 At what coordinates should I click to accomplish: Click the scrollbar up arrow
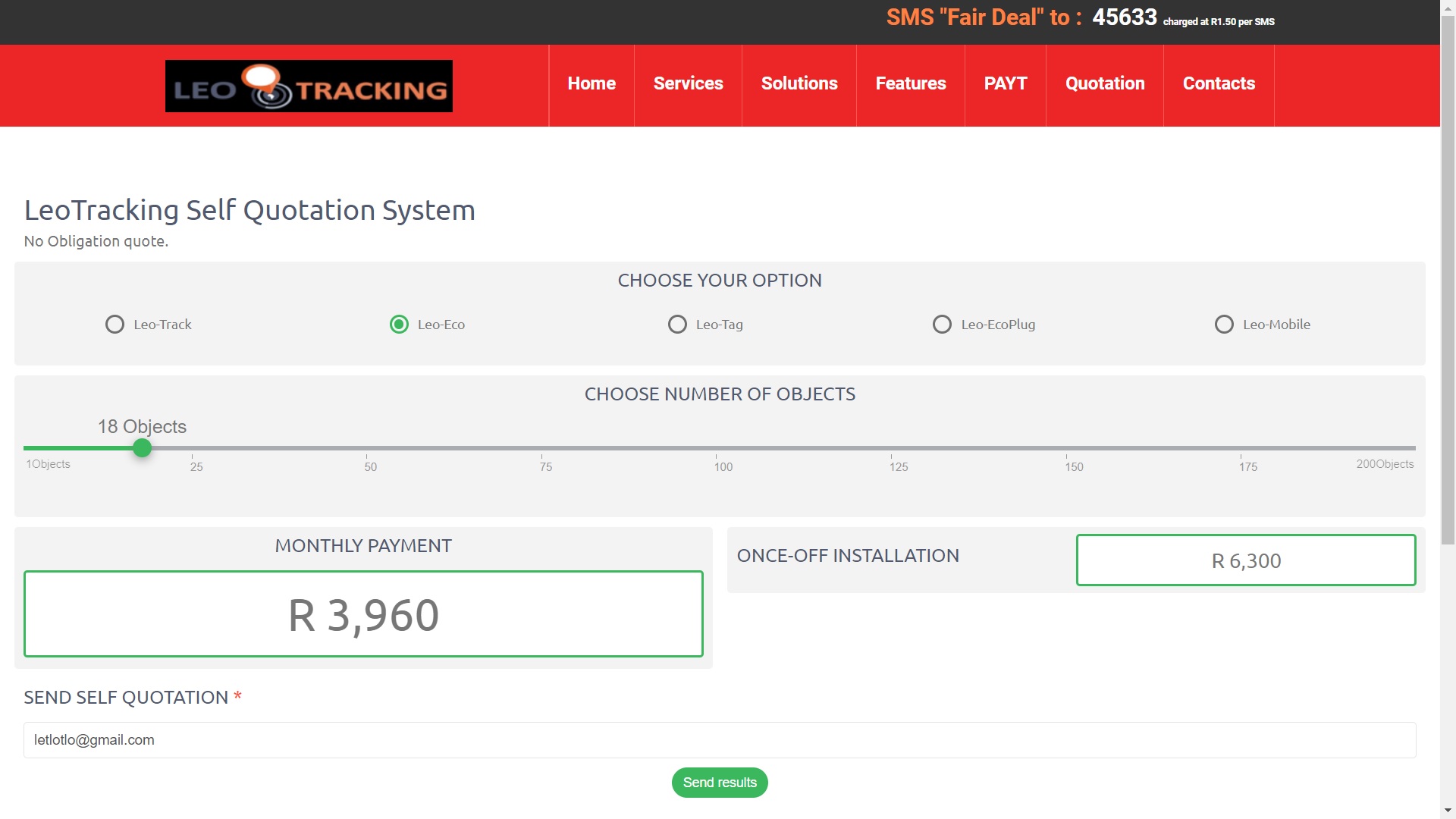pyautogui.click(x=1448, y=7)
